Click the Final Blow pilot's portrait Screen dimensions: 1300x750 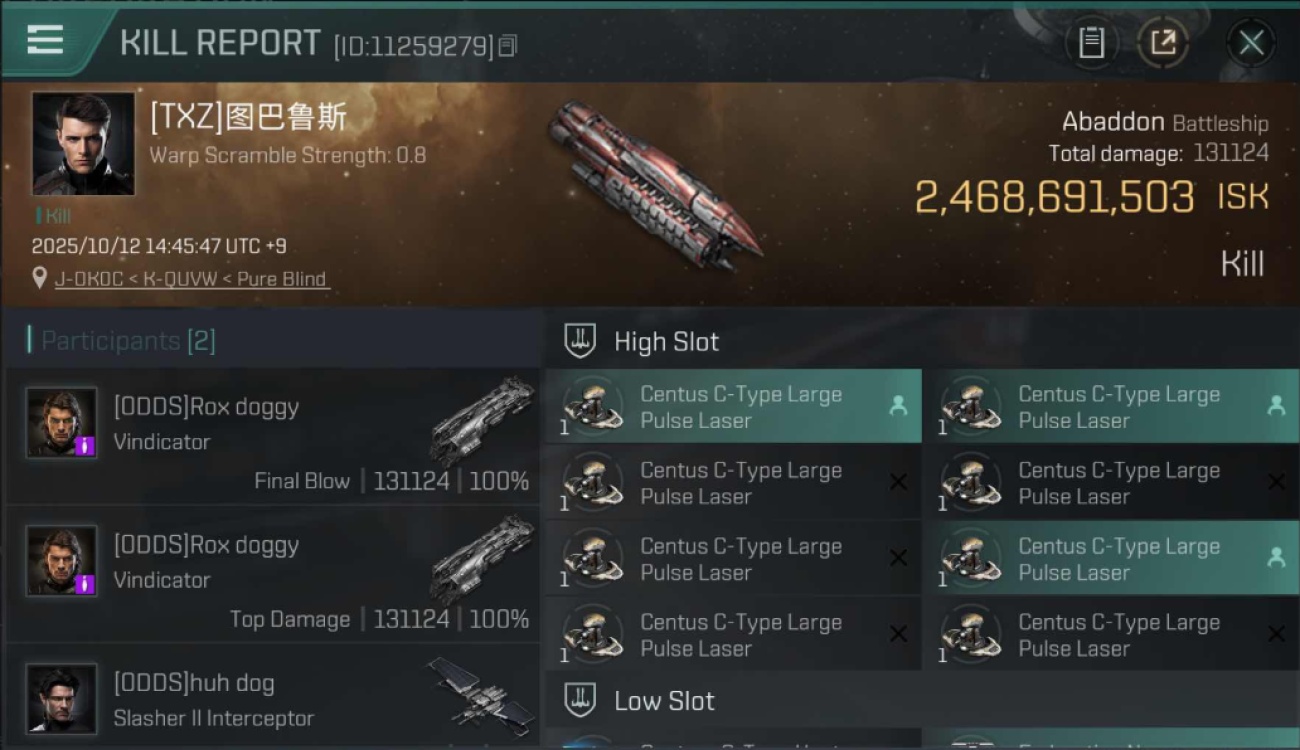pos(61,422)
